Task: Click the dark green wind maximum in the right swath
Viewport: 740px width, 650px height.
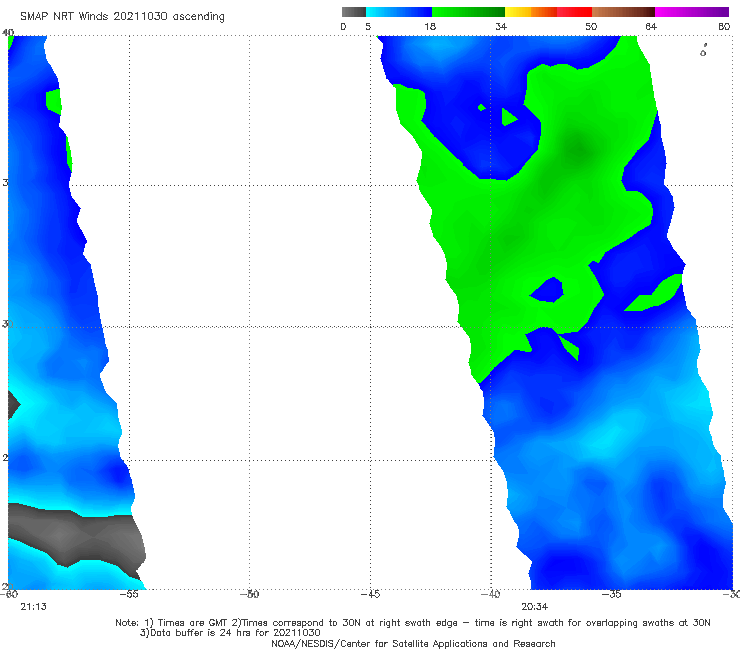Action: 577,149
